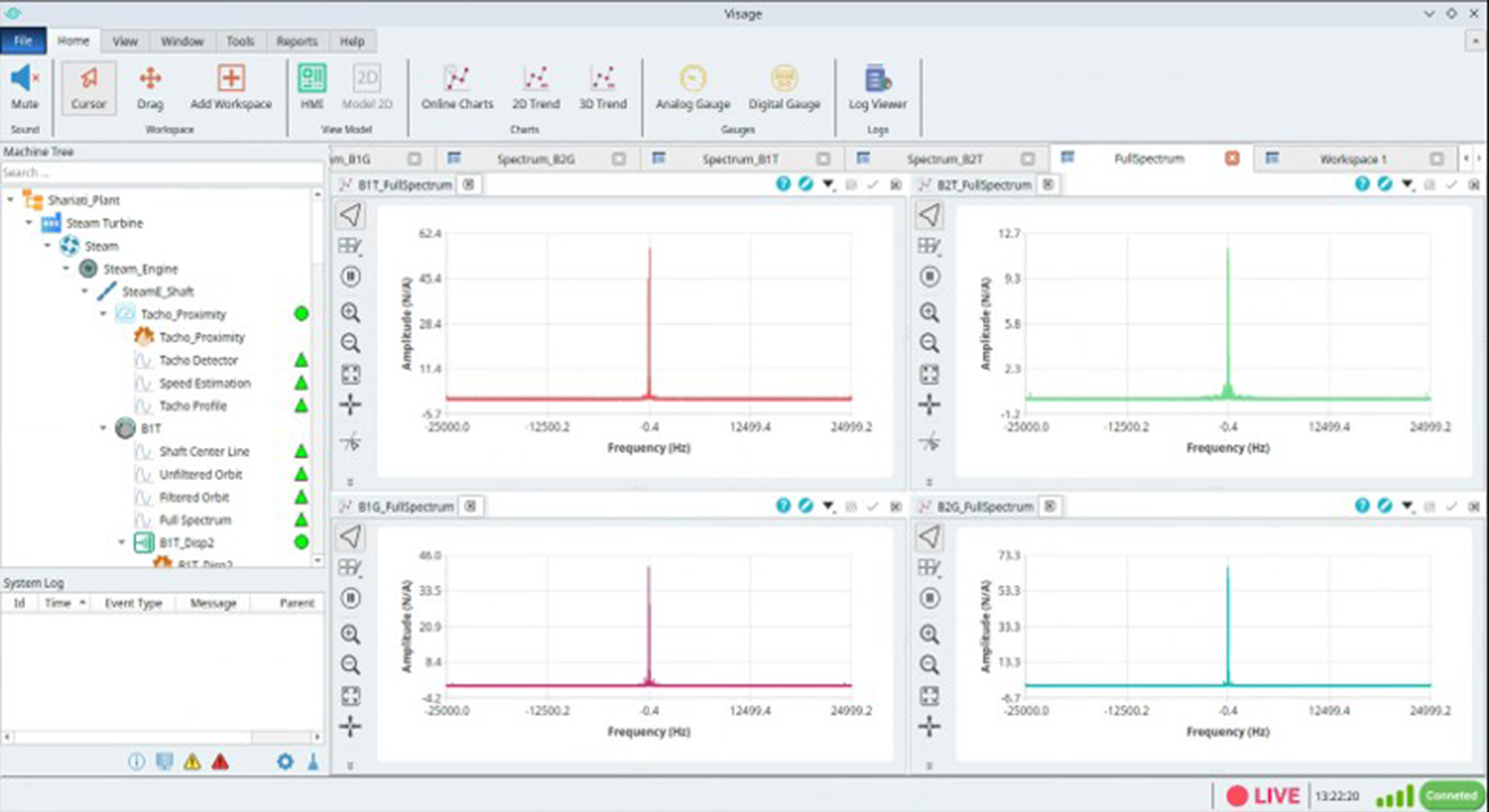
Task: Mute the application sound
Action: coord(24,87)
